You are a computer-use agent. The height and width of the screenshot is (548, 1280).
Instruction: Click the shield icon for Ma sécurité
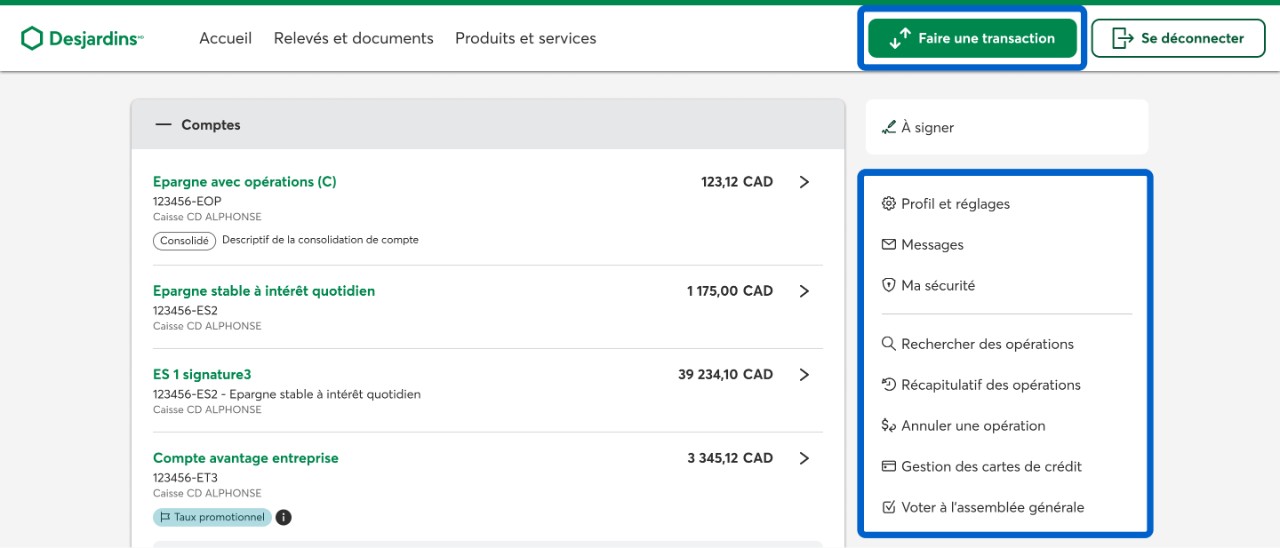pyautogui.click(x=888, y=286)
